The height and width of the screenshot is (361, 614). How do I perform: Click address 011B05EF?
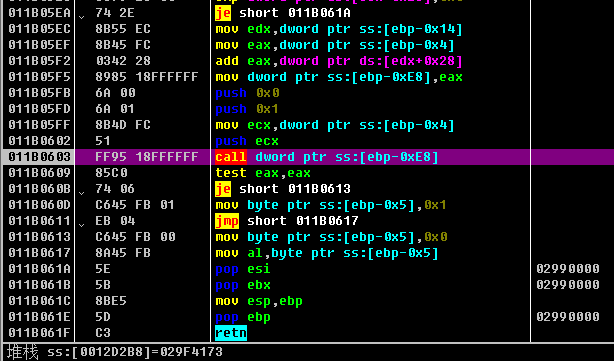39,45
